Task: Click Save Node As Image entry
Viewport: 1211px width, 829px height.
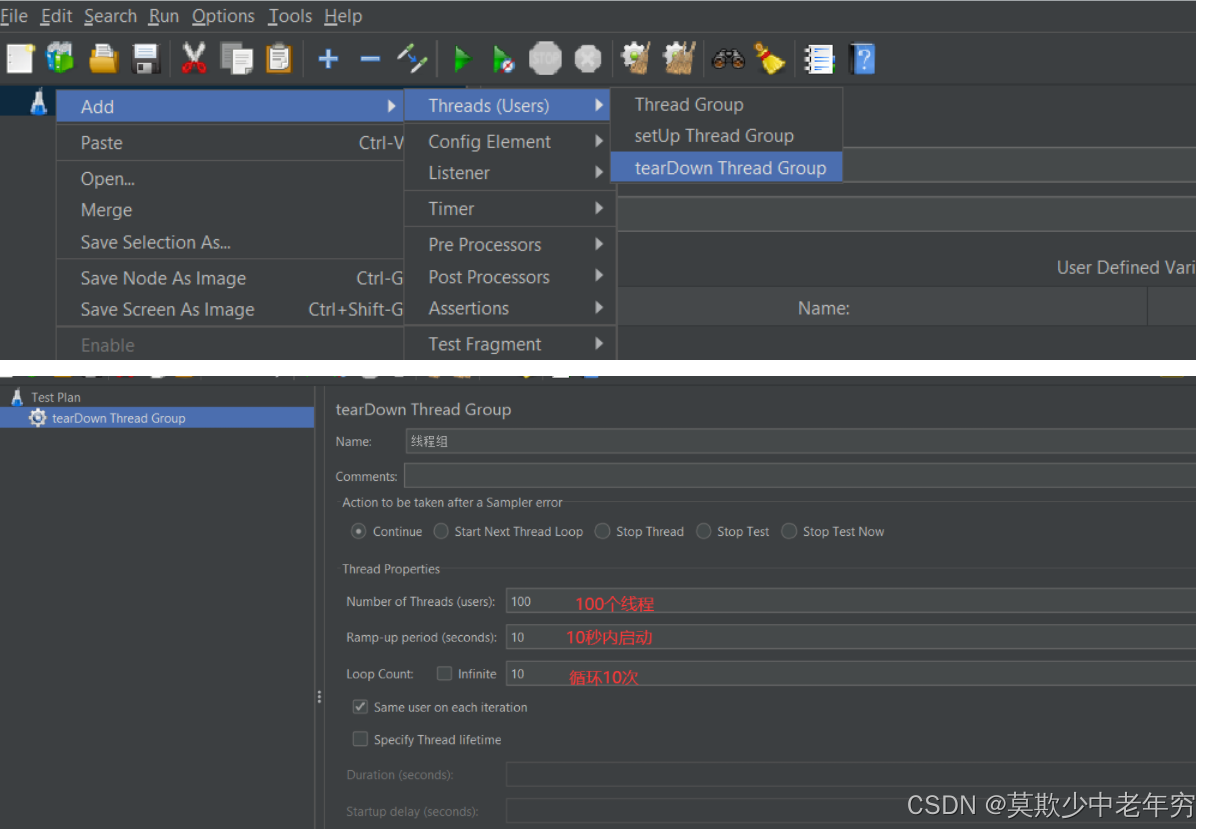Action: point(230,278)
